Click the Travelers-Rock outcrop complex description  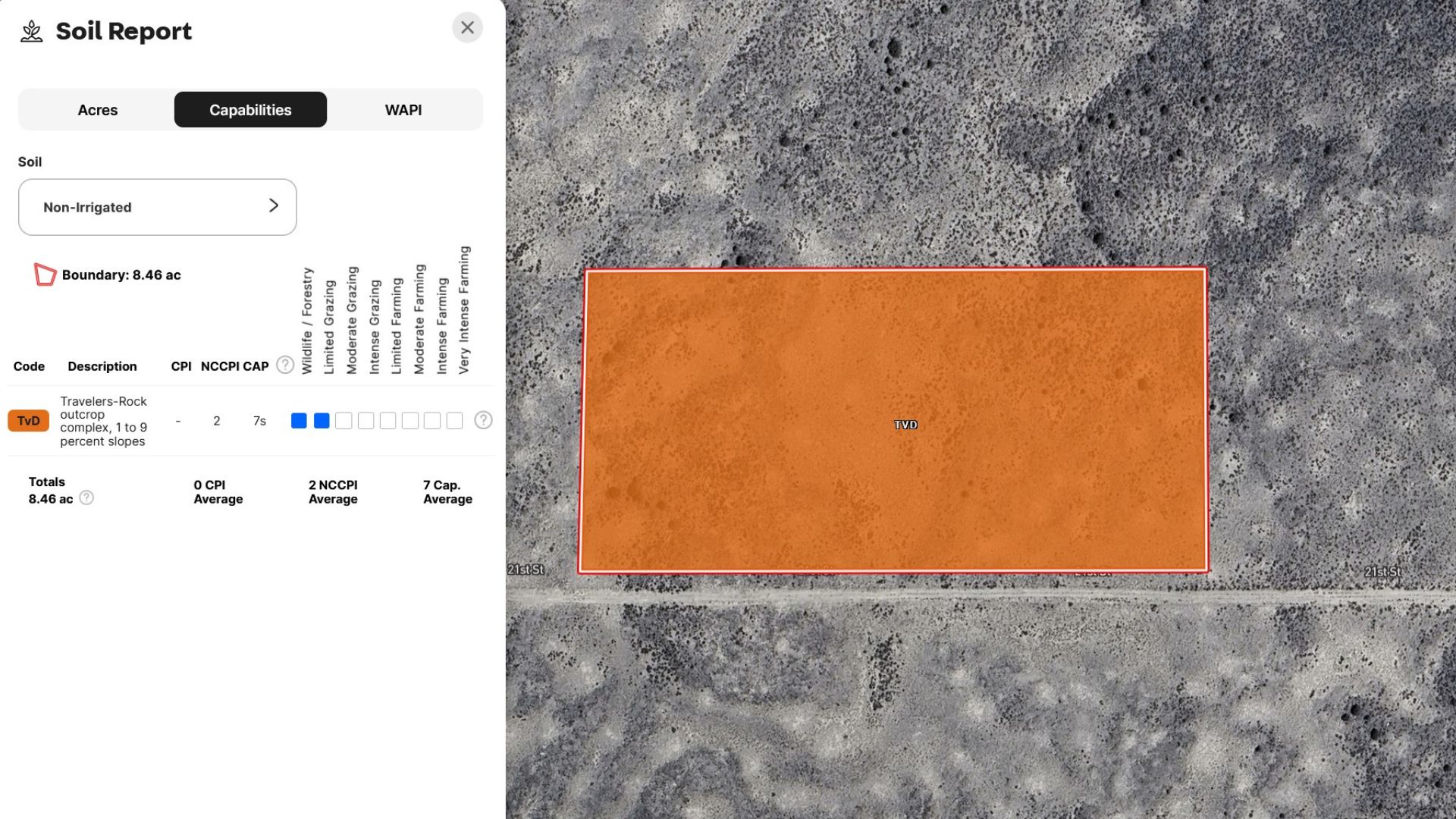[x=103, y=421]
